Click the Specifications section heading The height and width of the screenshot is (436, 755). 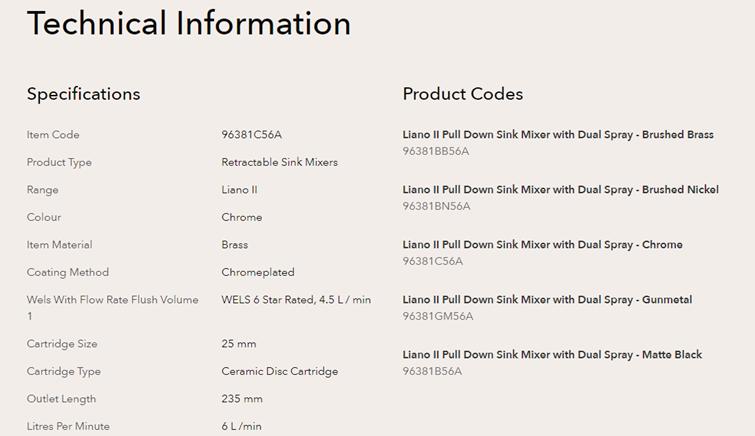pos(83,94)
